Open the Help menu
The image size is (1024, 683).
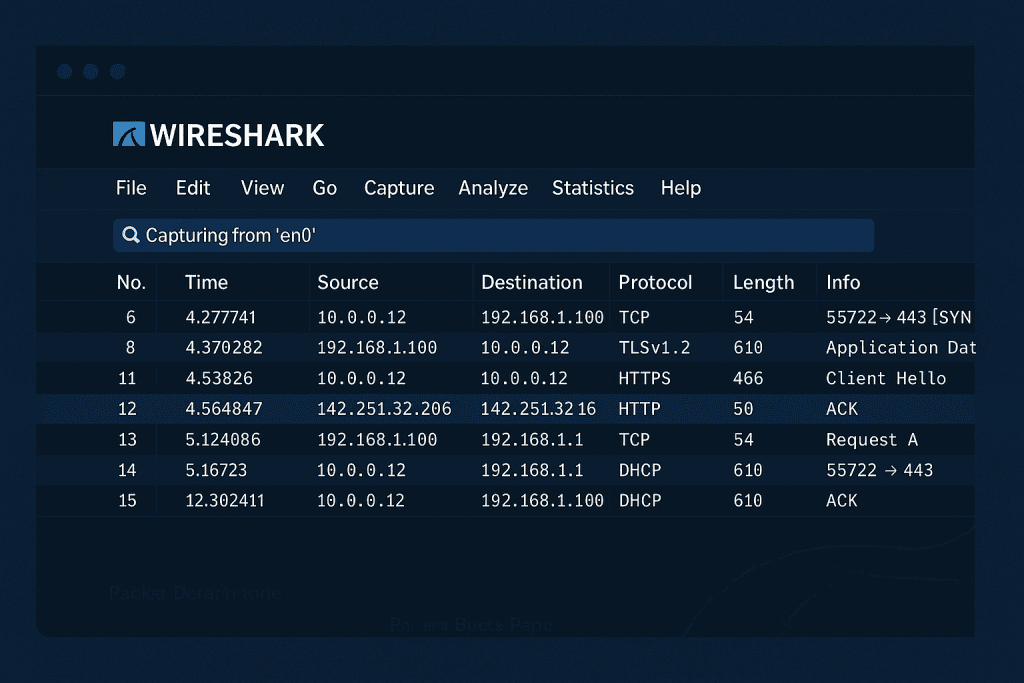680,188
